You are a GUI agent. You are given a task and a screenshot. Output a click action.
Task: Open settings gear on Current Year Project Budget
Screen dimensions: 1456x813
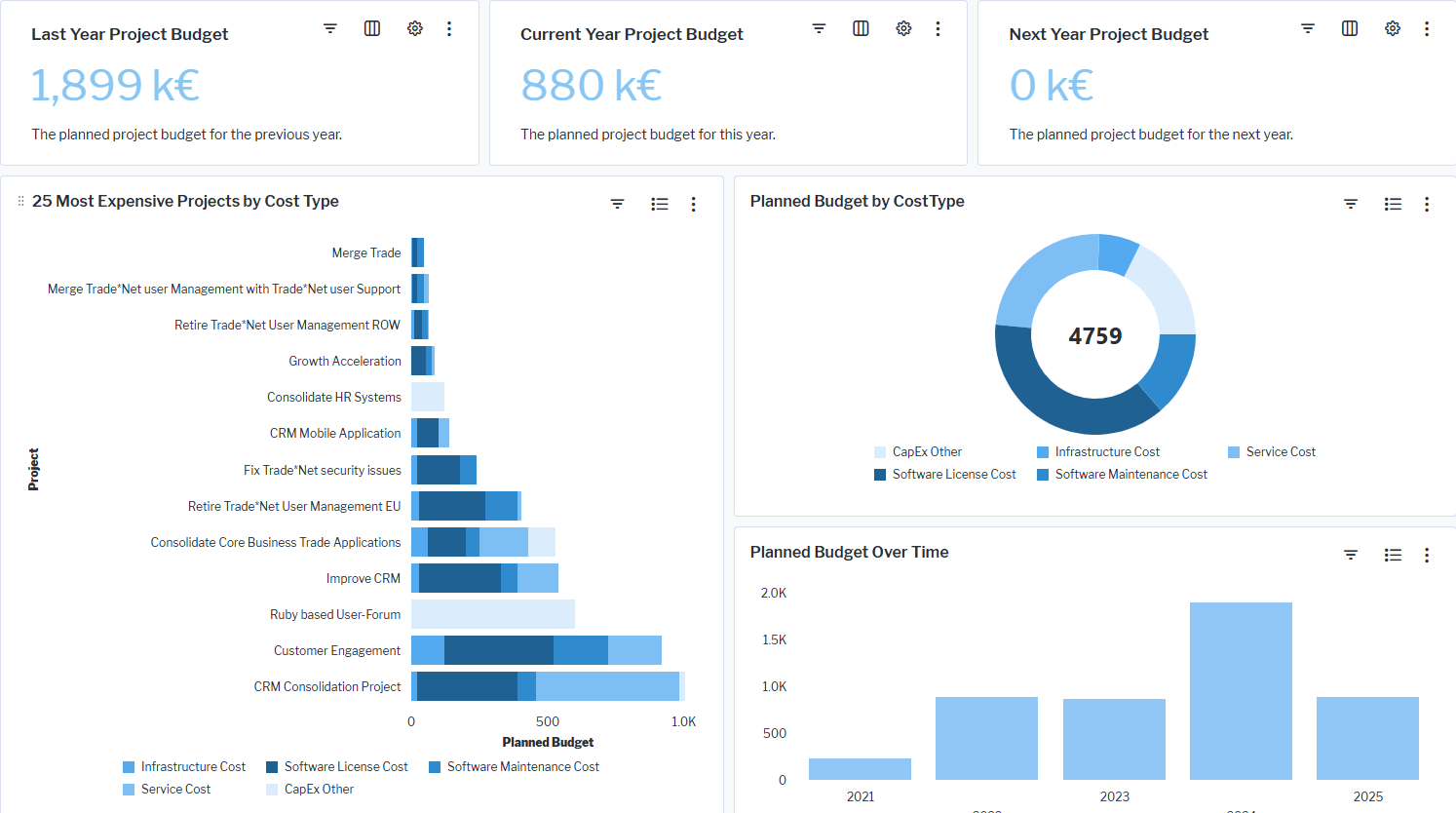point(903,28)
